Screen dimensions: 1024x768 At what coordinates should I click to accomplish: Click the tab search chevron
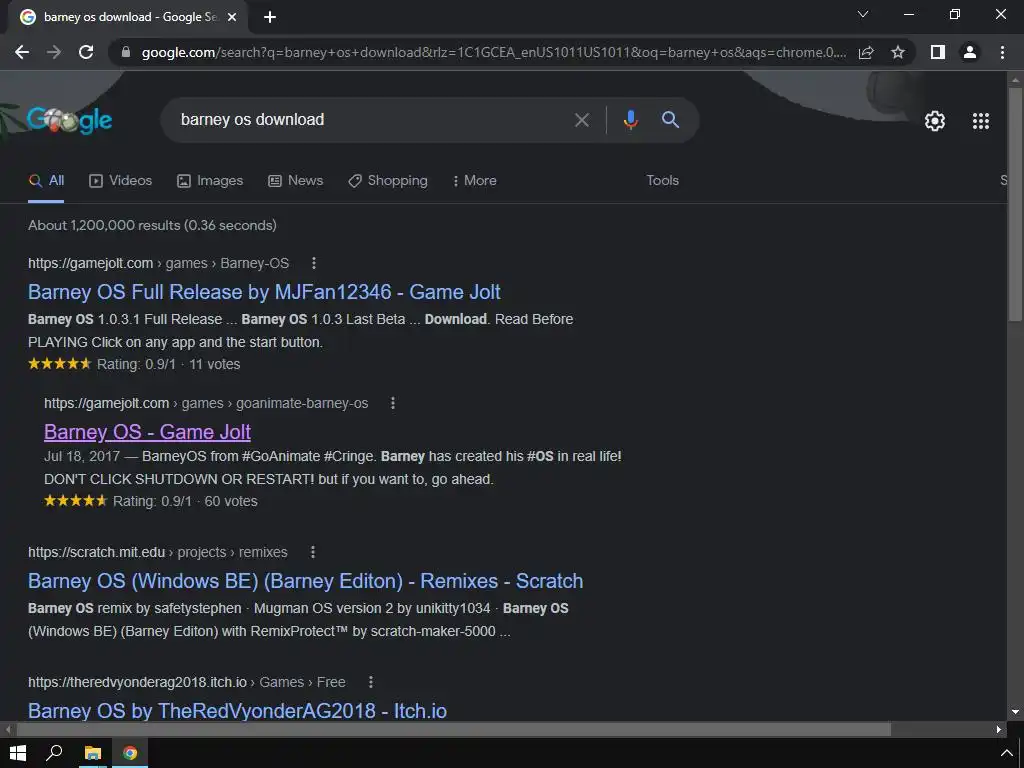pos(863,14)
